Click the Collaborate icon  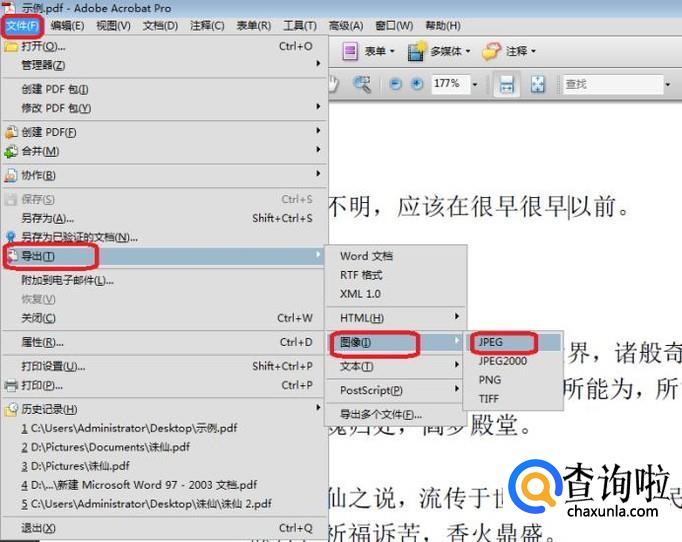click(11, 175)
